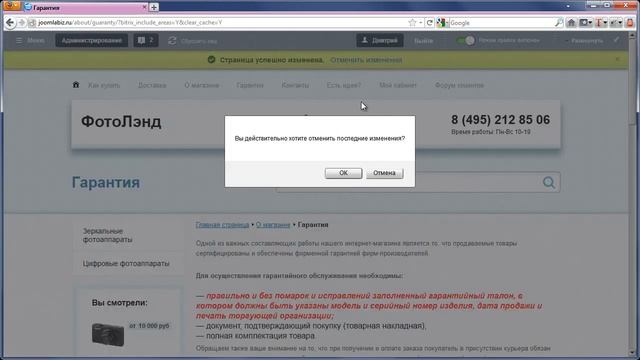640x360 pixels.
Task: Click the browser forward arrow button
Action: pos(22,23)
